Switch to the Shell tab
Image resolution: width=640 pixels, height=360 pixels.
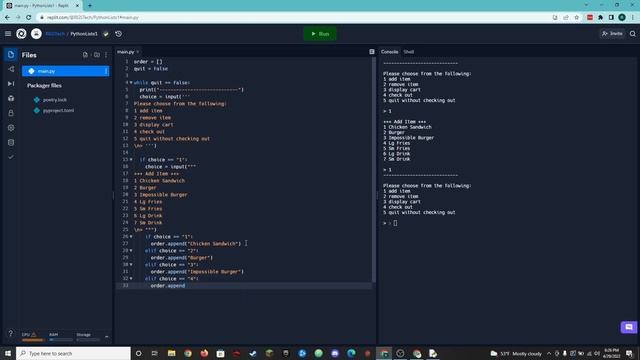click(409, 52)
